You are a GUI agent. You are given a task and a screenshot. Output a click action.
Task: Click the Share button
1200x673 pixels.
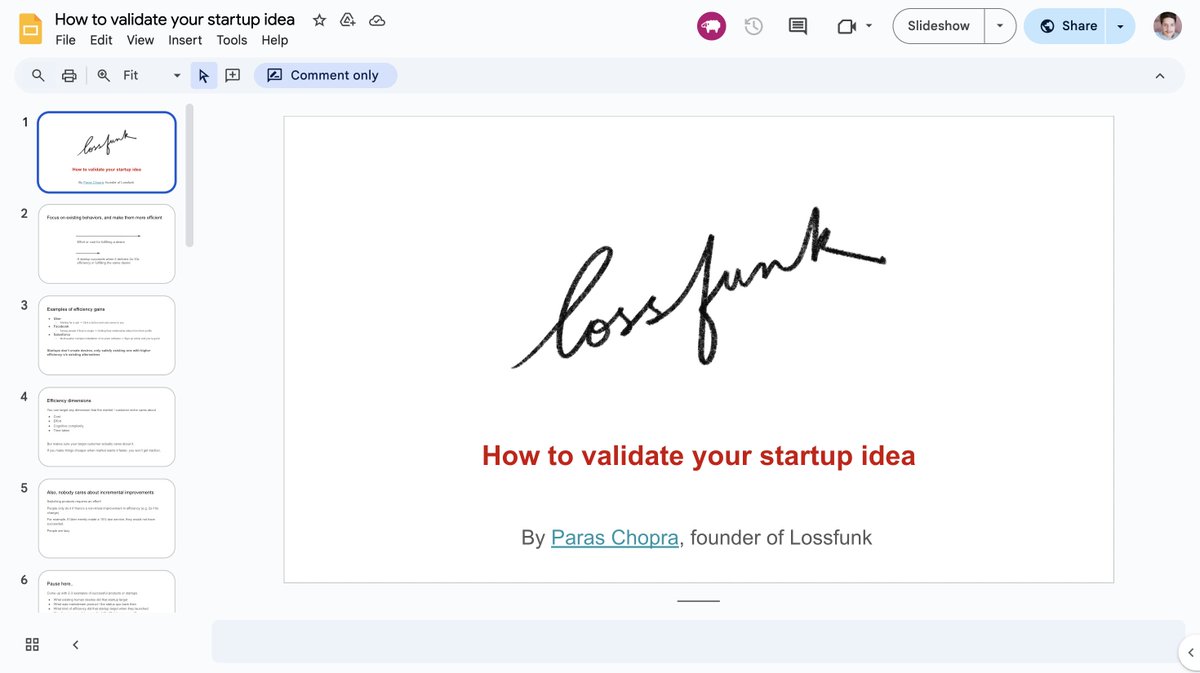tap(1068, 26)
